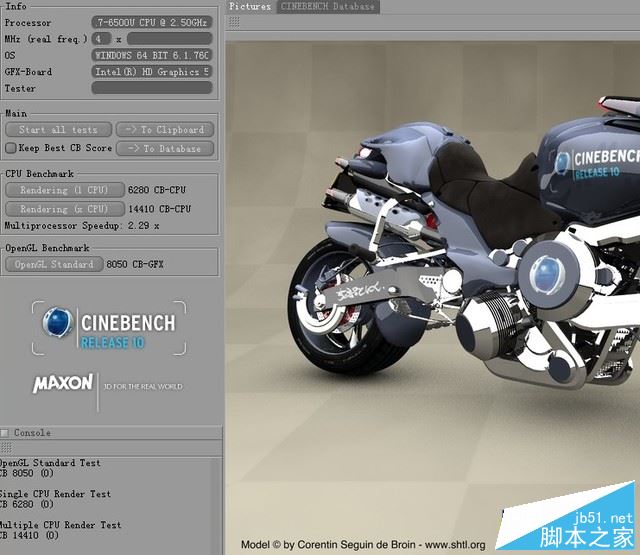Send results with To Database button

tap(165, 149)
